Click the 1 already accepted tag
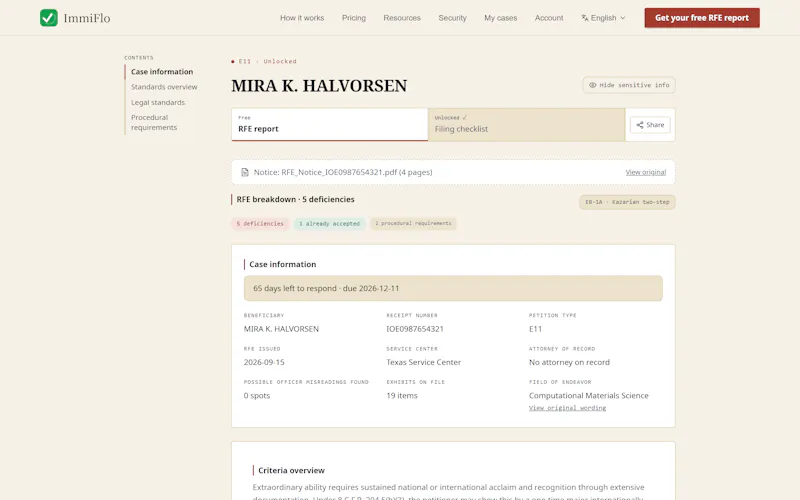800x500 pixels. pyautogui.click(x=330, y=223)
